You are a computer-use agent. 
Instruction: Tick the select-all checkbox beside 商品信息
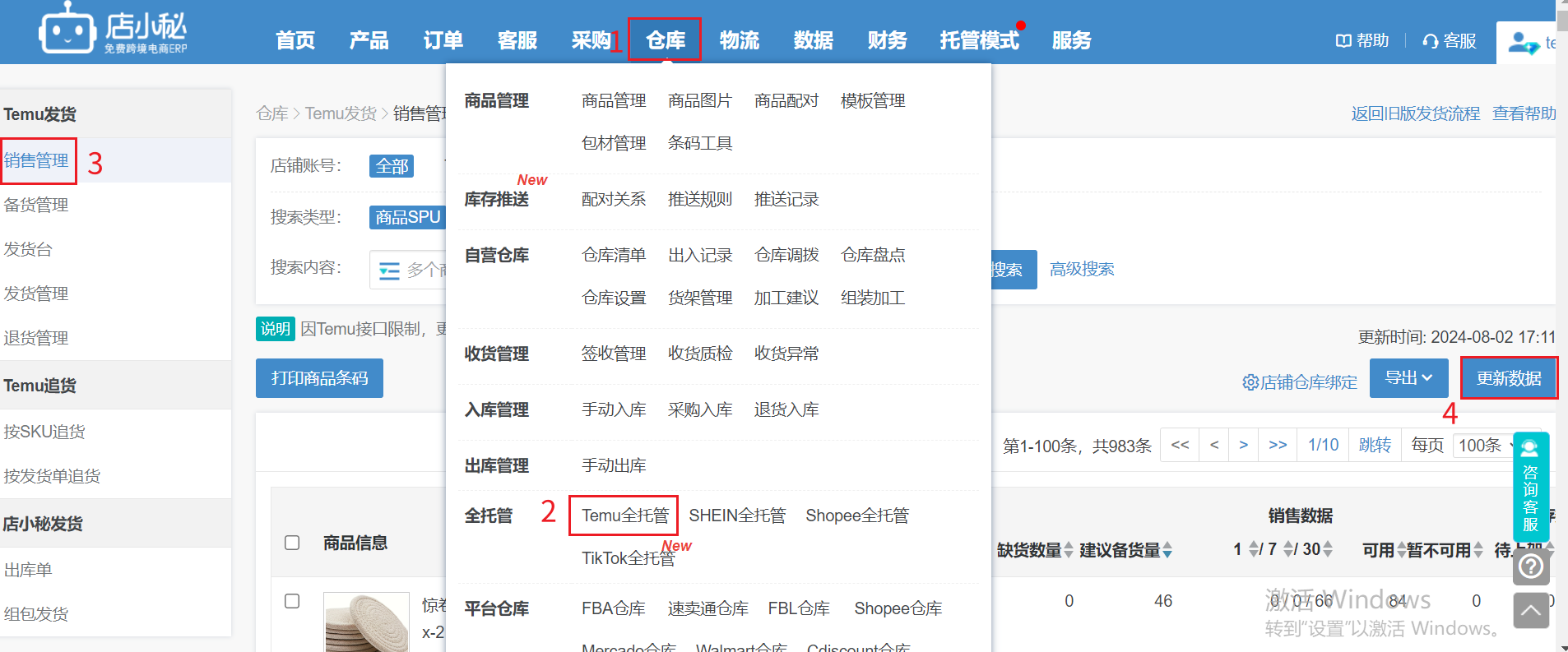pyautogui.click(x=292, y=543)
